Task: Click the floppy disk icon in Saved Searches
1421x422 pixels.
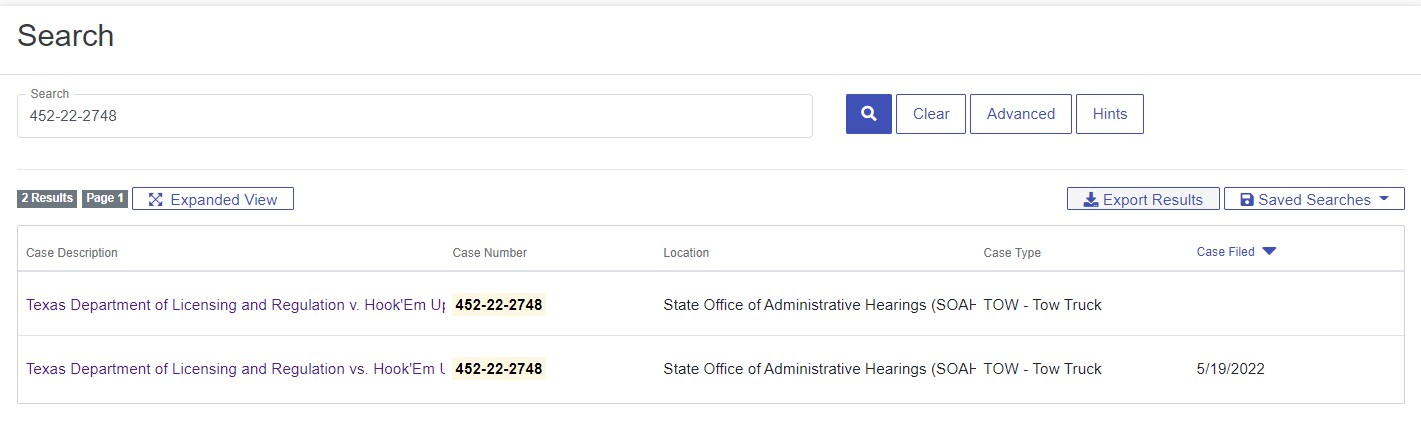Action: coord(1246,199)
